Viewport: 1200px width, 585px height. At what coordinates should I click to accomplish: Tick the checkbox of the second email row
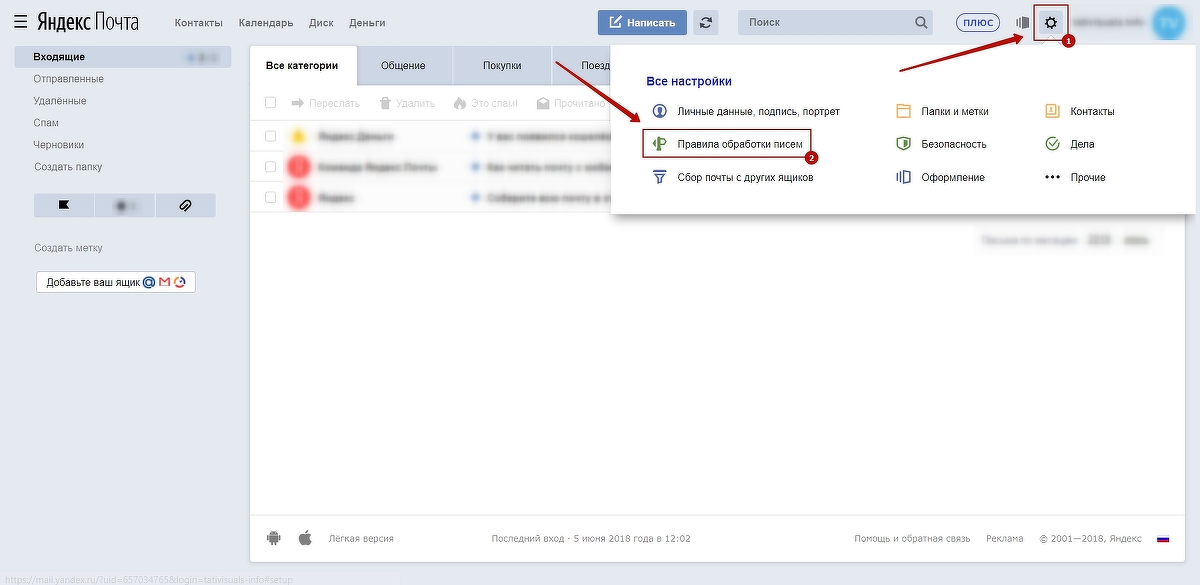pos(270,167)
